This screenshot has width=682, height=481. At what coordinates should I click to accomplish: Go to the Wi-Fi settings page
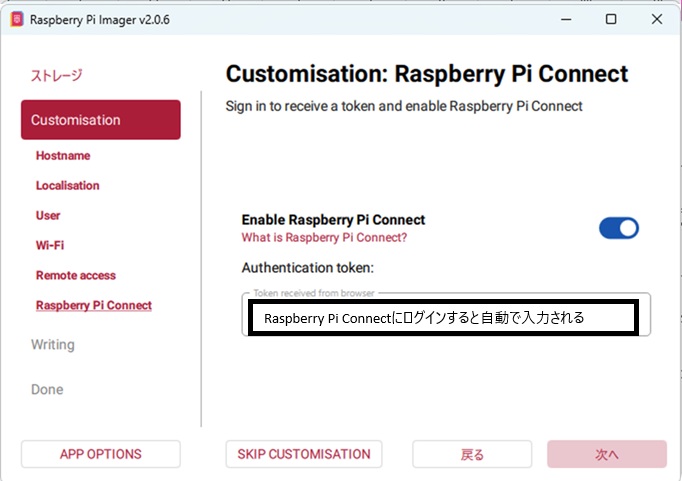[50, 245]
